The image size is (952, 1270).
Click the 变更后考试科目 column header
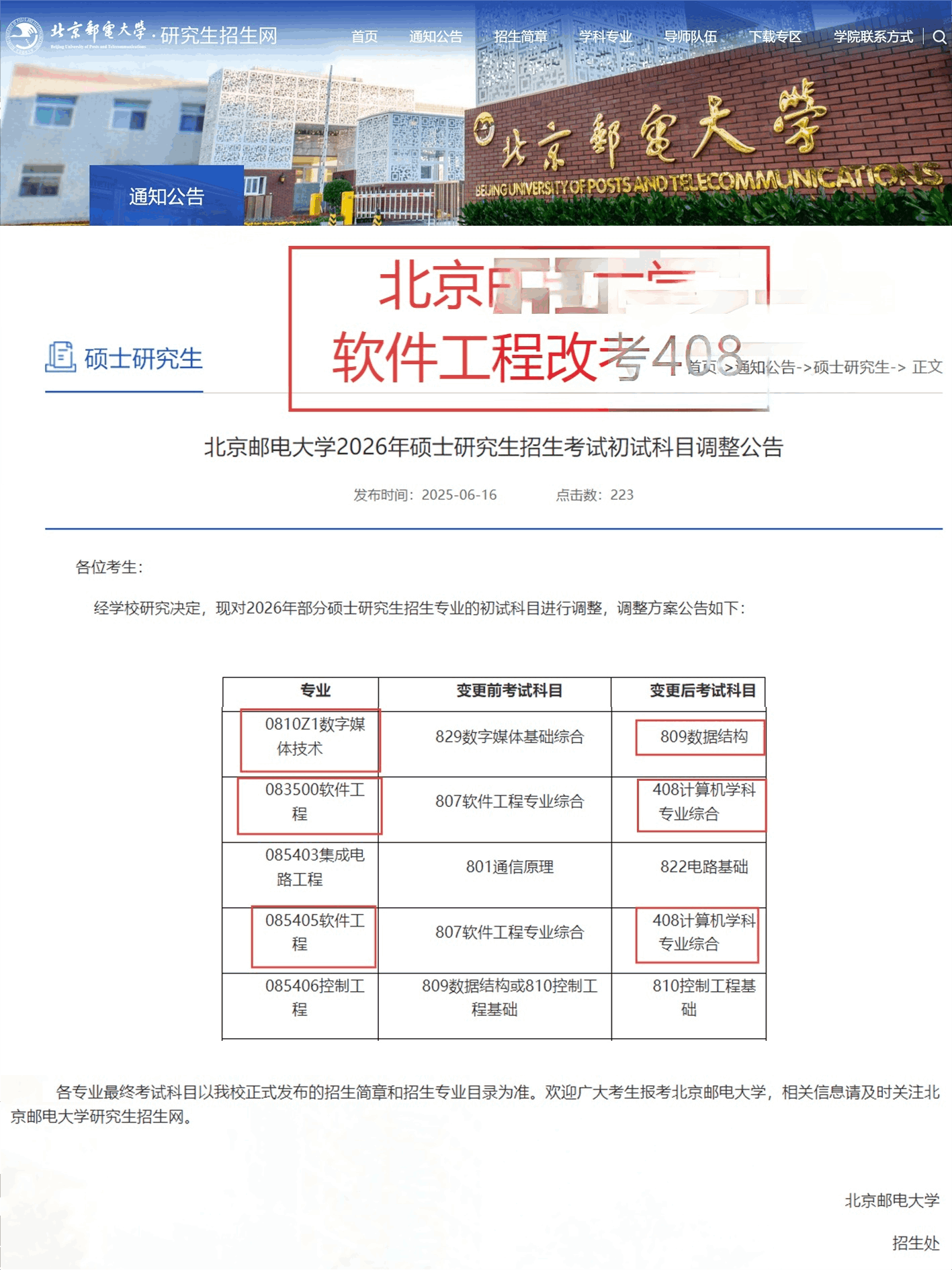click(x=703, y=691)
